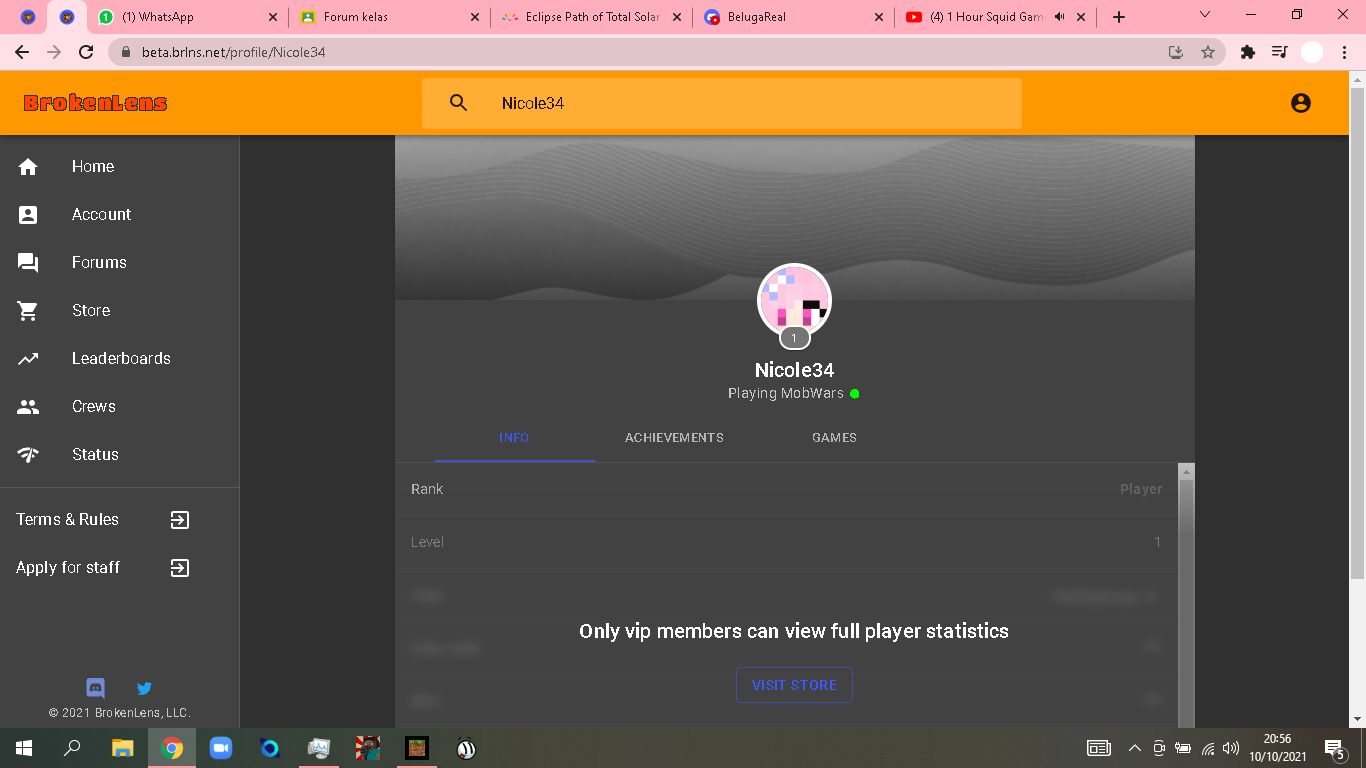Open the Crews people icon
Viewport: 1366px width, 768px height.
coord(28,407)
